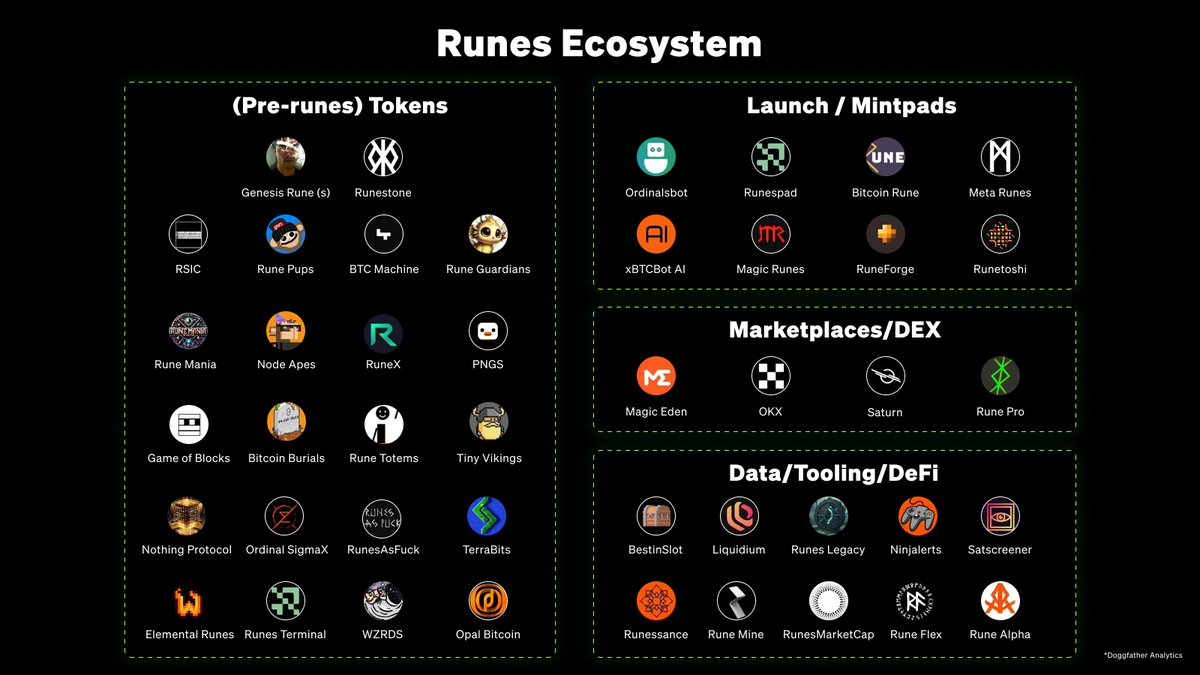Click the Elemental Runes pixel icon
The height and width of the screenshot is (675, 1200).
[188, 601]
